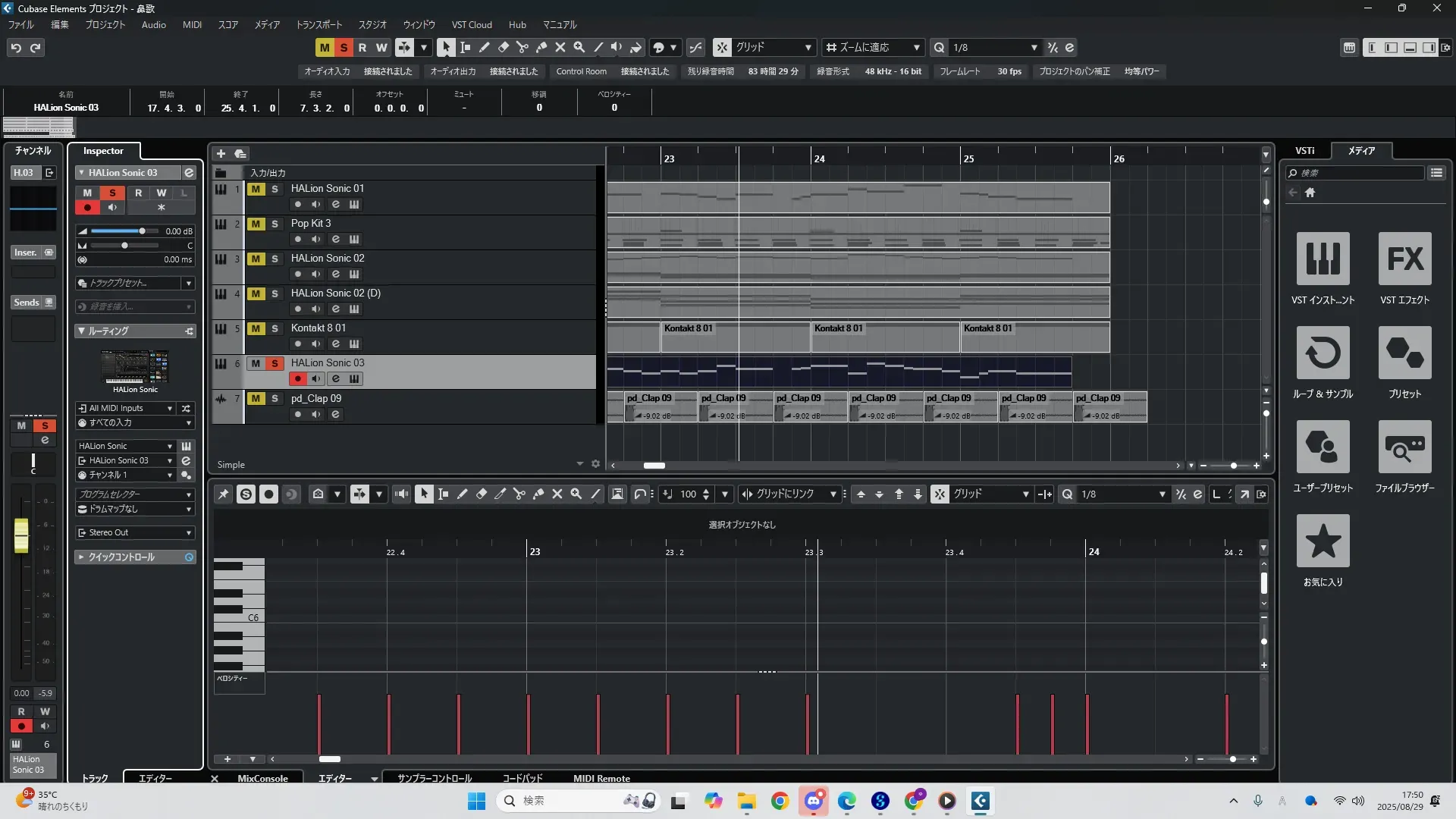1456x819 pixels.
Task: Select the Mute tool in top toolbar
Action: [560, 47]
